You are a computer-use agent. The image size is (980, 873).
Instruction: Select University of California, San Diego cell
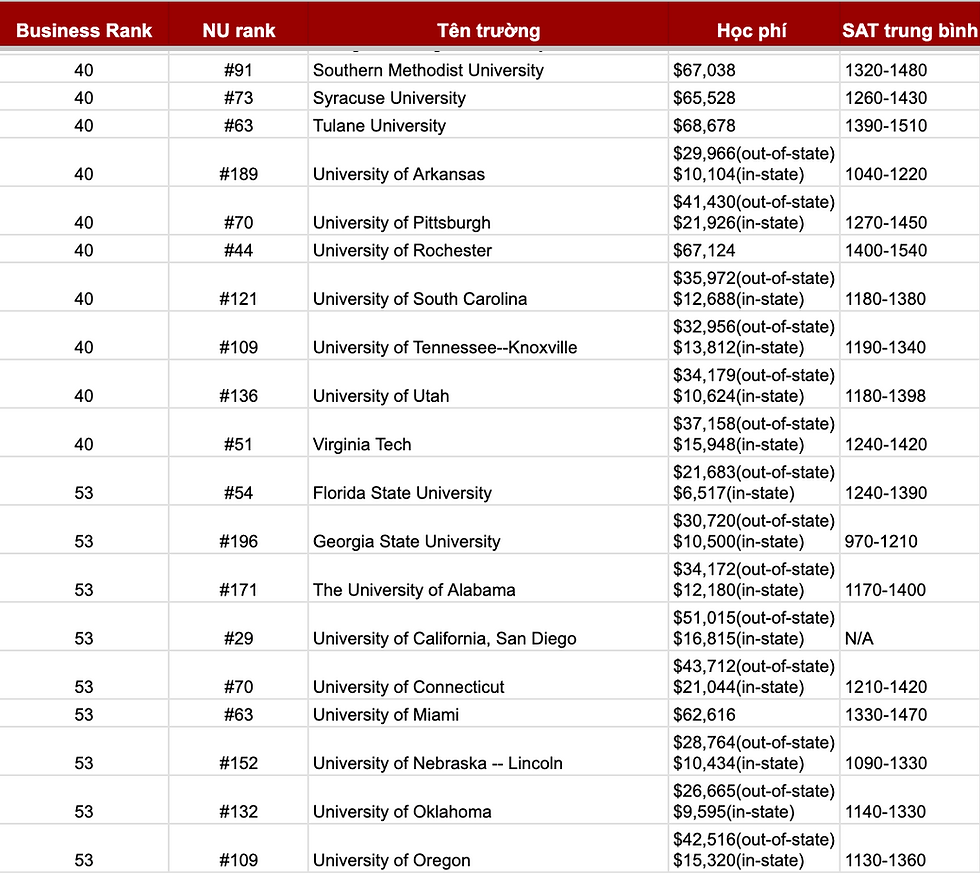[488, 627]
